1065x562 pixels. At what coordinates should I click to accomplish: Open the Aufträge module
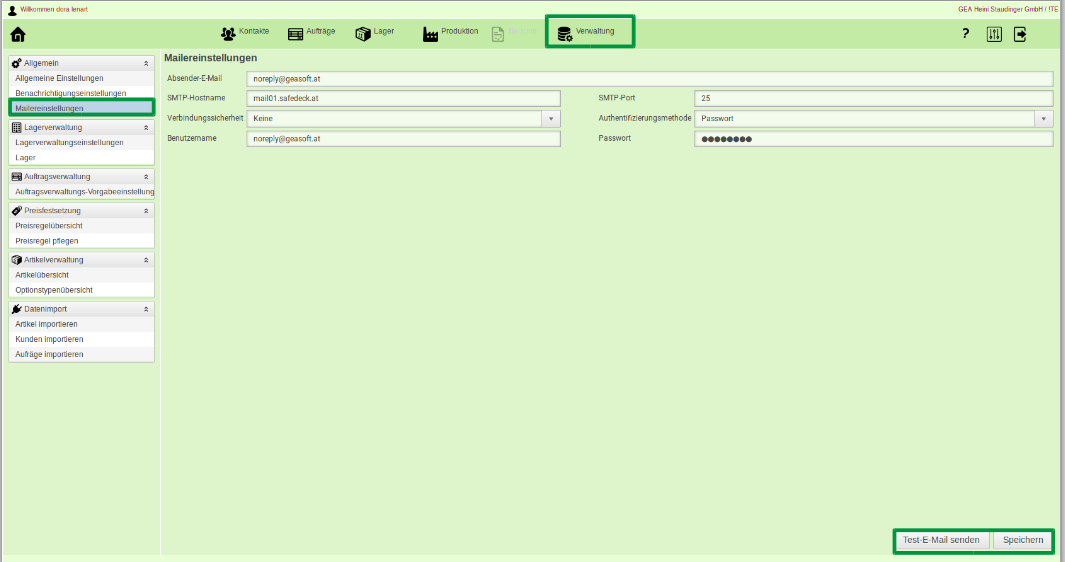coord(311,32)
